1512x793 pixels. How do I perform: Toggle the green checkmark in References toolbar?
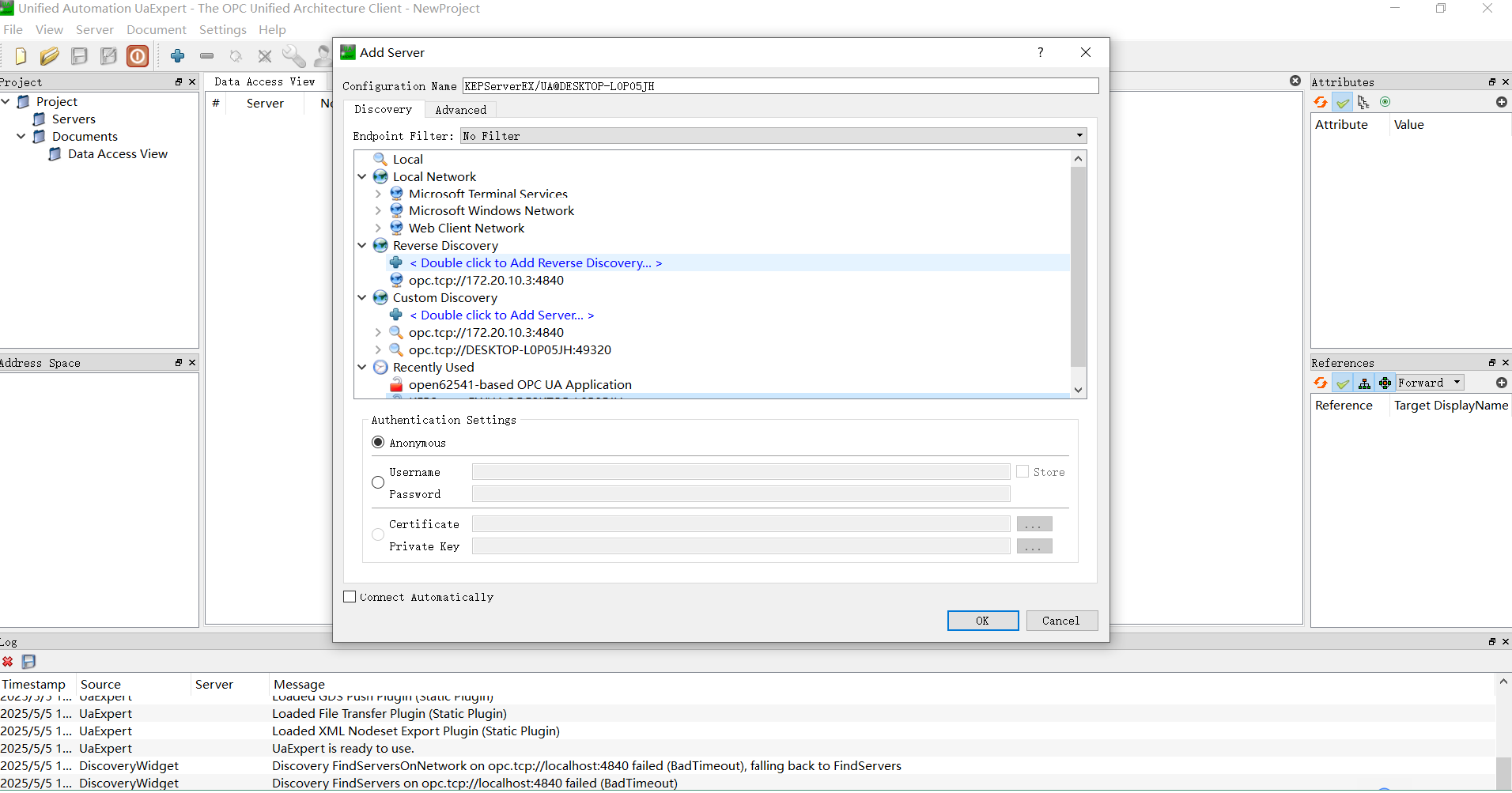click(x=1343, y=383)
